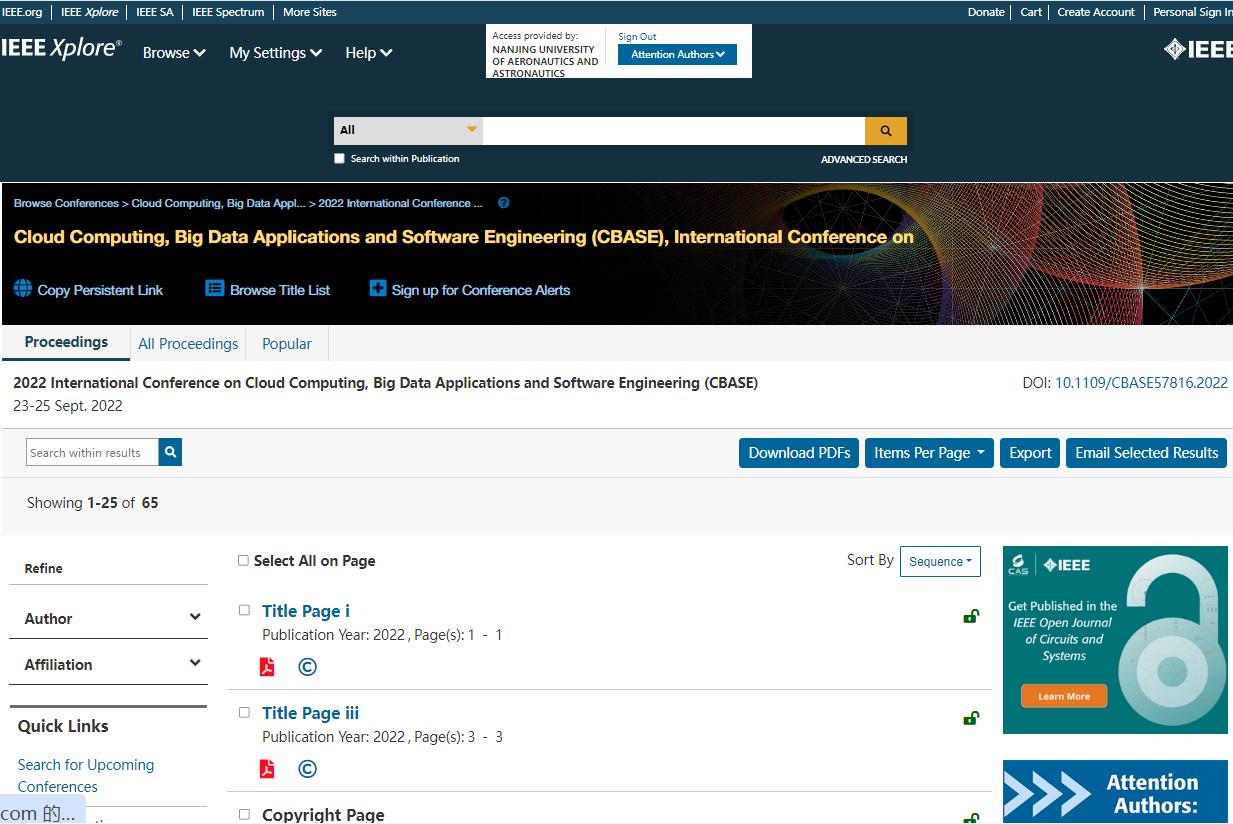Click the Cloud Computing, Big Data Appl... breadcrumb
The height and width of the screenshot is (824, 1233).
click(x=219, y=203)
